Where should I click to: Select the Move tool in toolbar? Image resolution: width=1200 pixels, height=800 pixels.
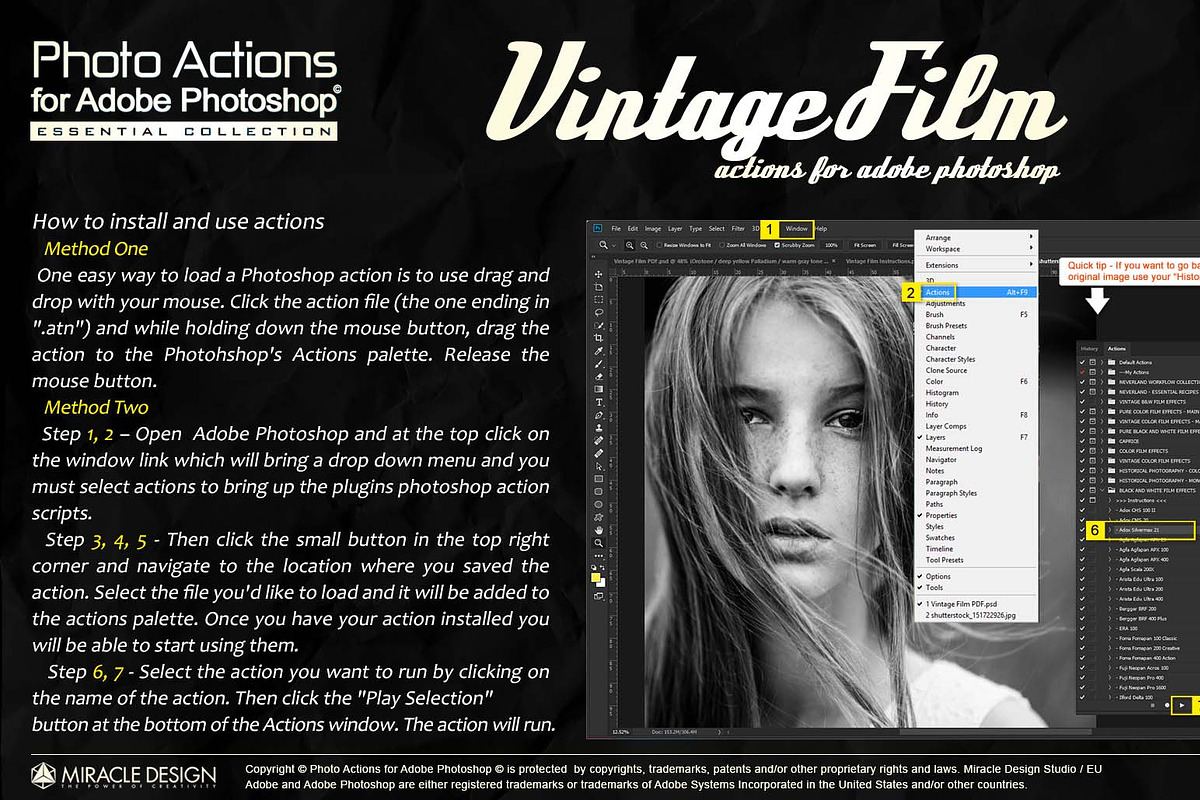[x=599, y=274]
